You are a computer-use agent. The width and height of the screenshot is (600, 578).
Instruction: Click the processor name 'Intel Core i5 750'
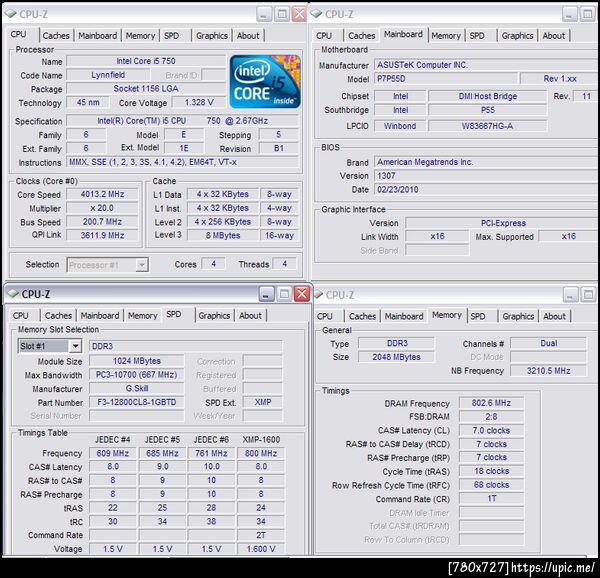[x=146, y=61]
